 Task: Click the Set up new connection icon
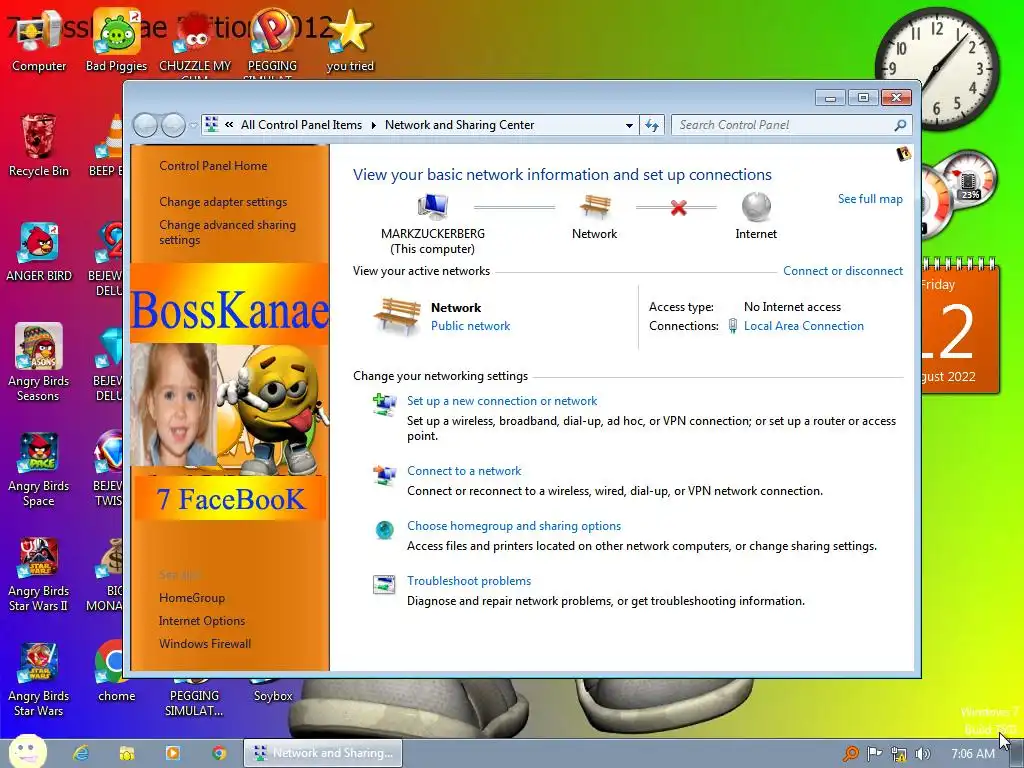click(x=384, y=404)
